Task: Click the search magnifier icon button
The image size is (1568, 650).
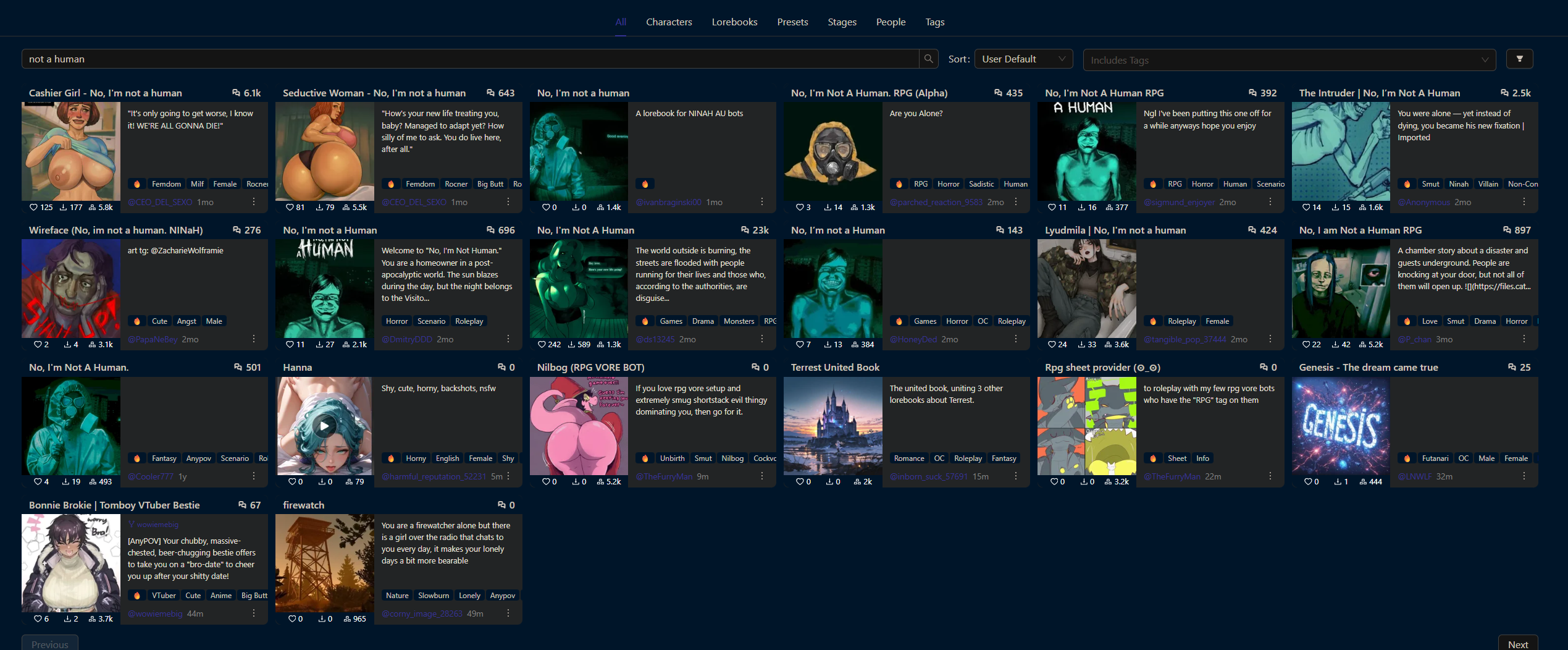Action: tap(928, 59)
